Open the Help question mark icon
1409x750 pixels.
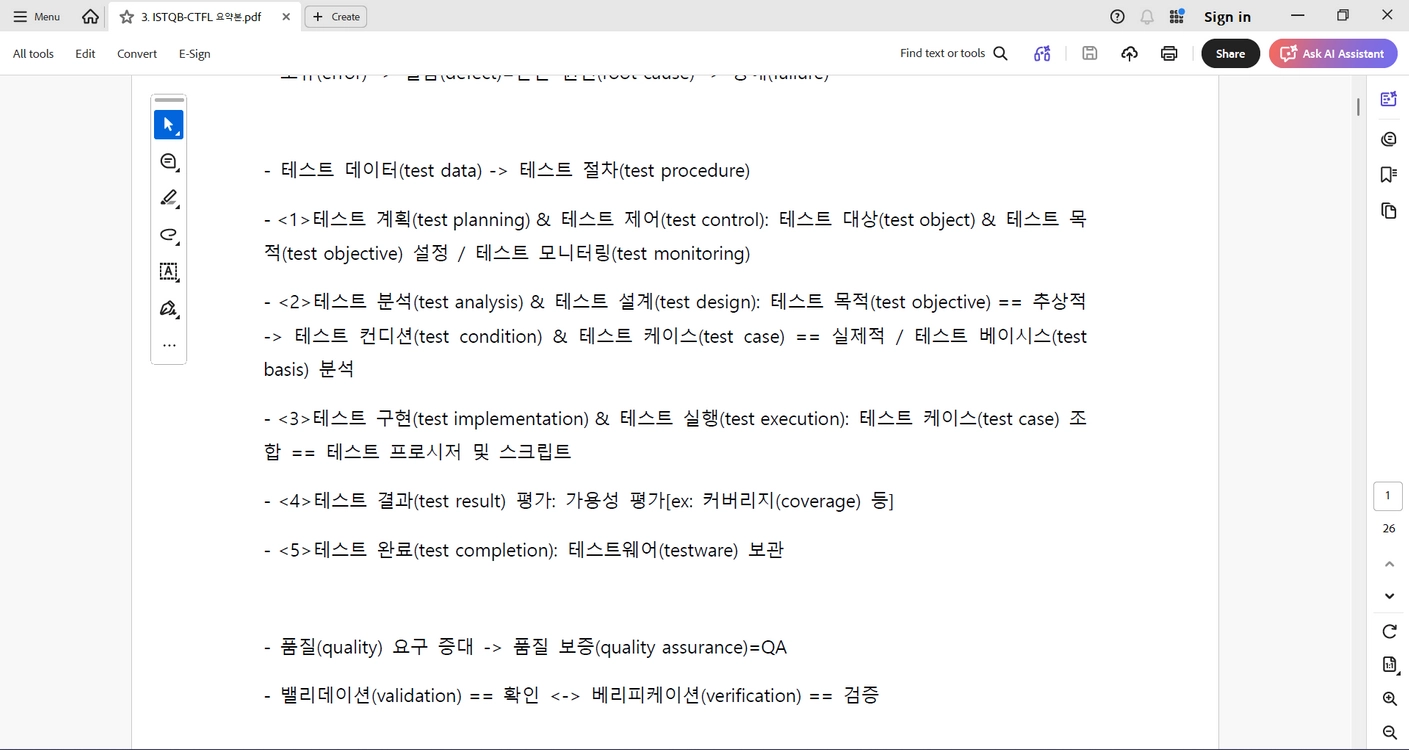point(1118,17)
